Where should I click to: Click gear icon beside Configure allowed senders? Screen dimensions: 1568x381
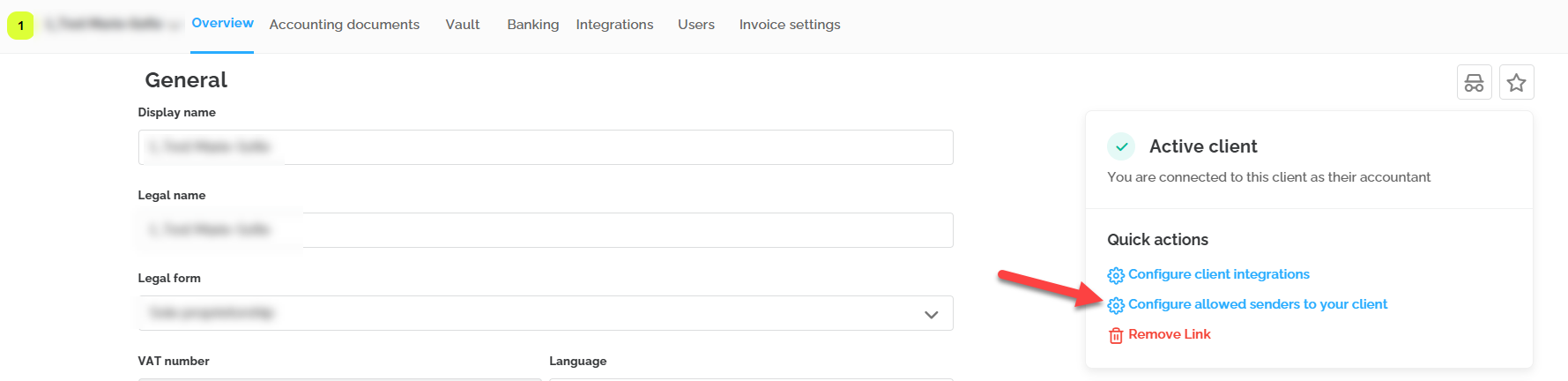pos(1116,305)
